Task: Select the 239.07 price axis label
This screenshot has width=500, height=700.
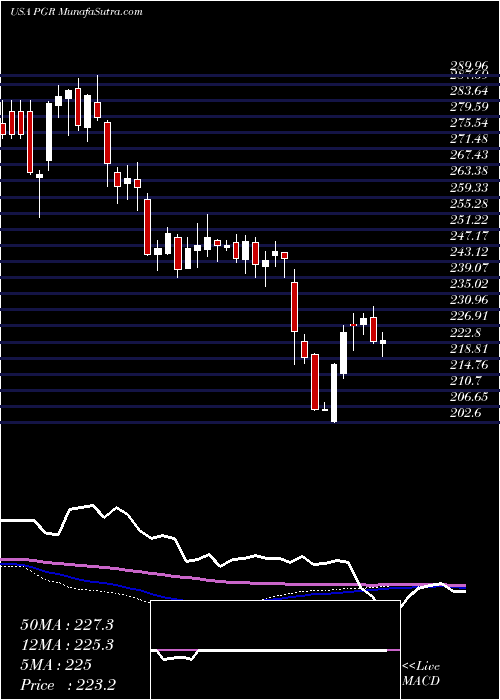Action: click(x=468, y=268)
